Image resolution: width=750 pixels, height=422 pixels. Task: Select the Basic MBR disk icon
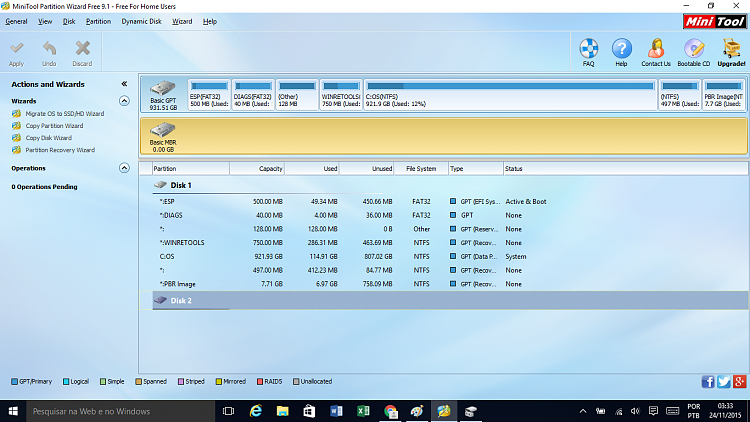(163, 130)
